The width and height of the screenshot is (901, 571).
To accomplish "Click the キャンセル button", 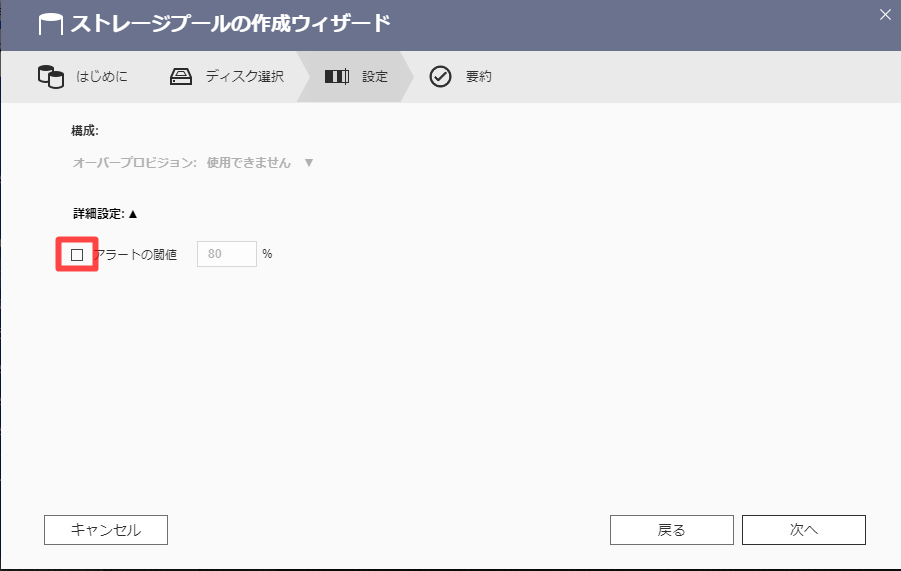I will coord(106,530).
